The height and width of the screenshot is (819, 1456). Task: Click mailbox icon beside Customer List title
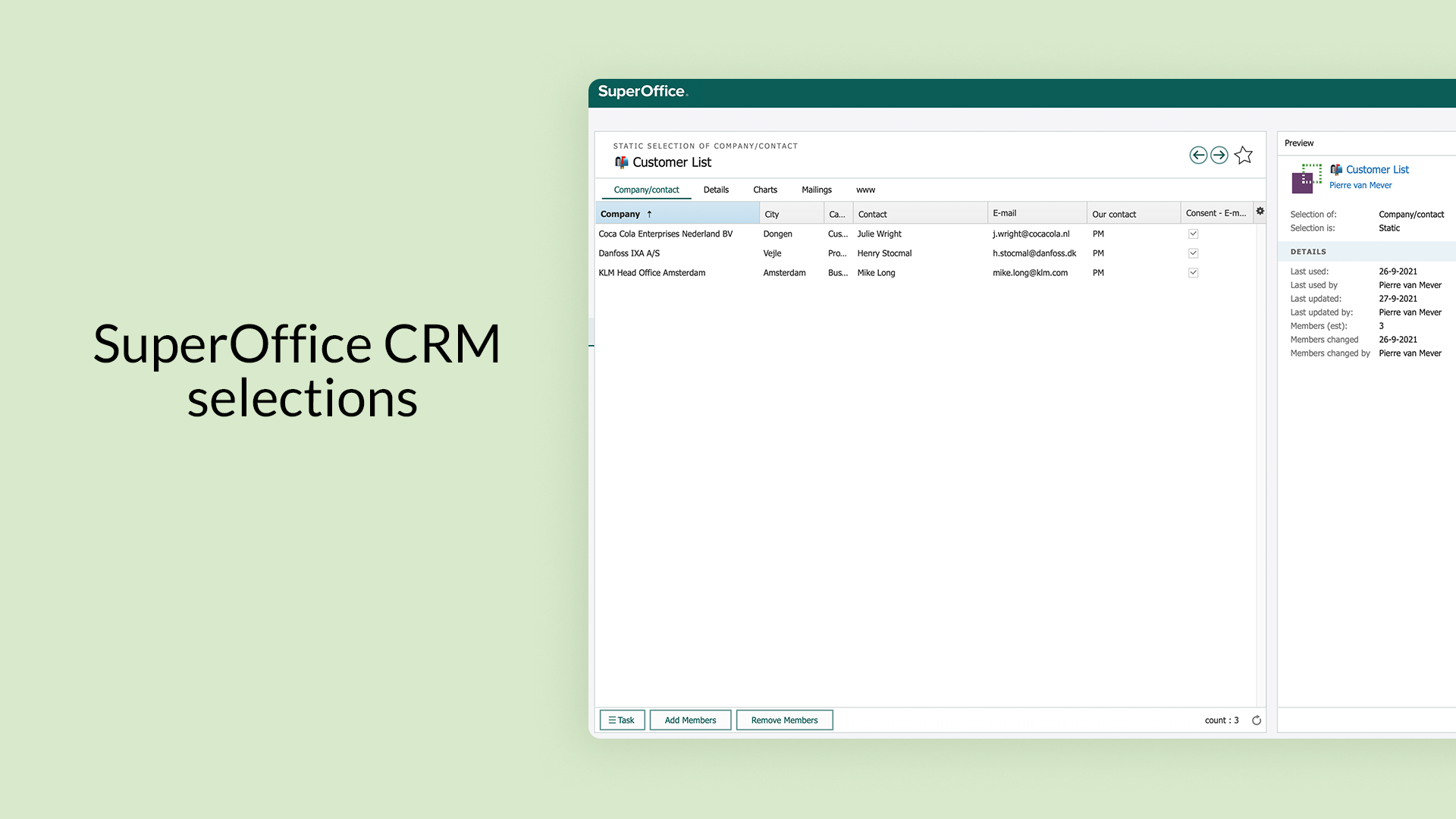point(622,162)
